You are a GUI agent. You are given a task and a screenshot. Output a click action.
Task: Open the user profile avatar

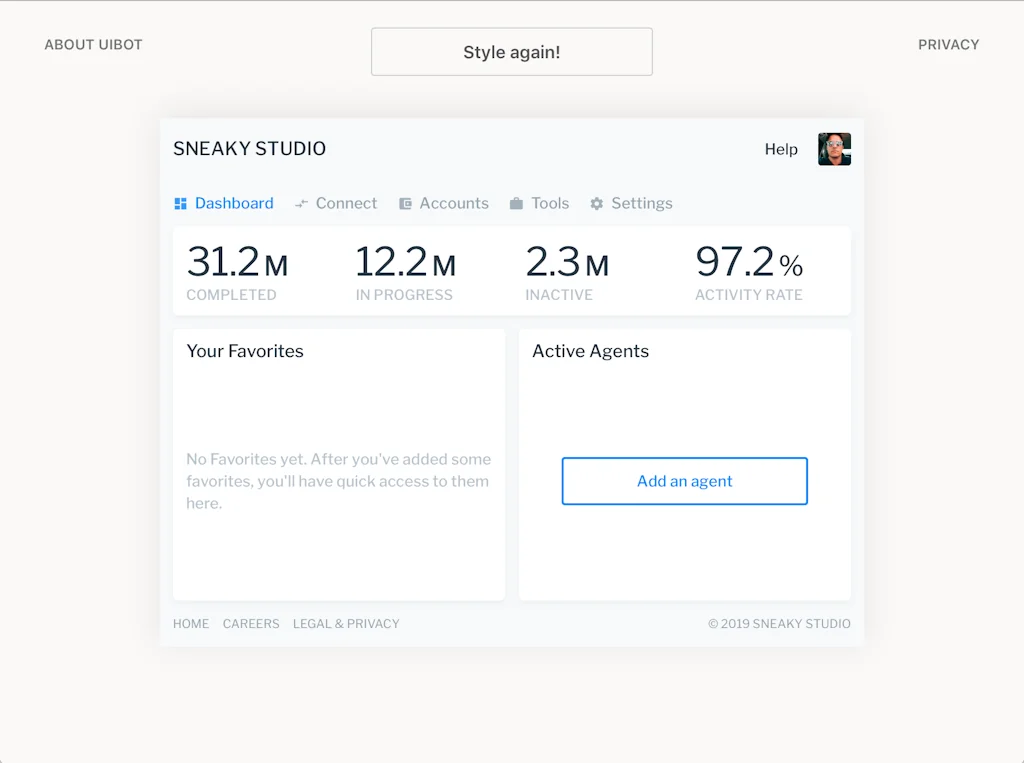pos(834,149)
